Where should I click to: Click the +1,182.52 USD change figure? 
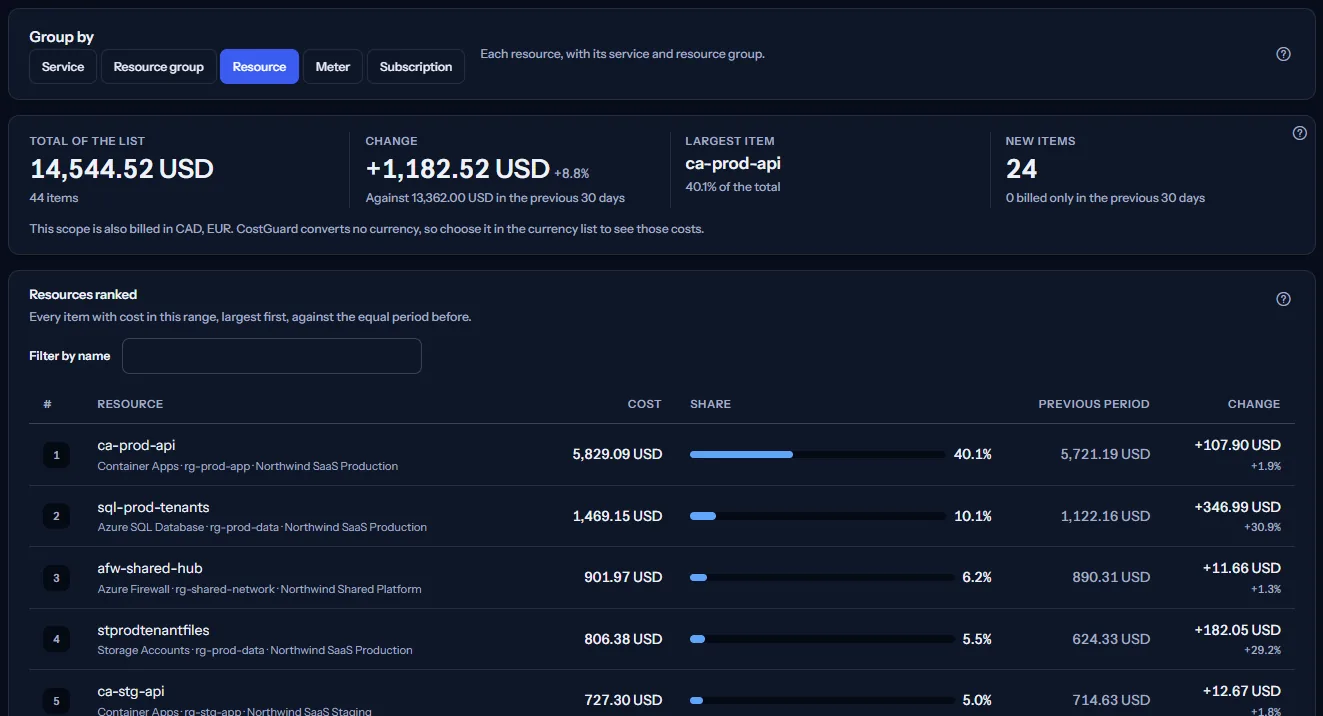[458, 168]
